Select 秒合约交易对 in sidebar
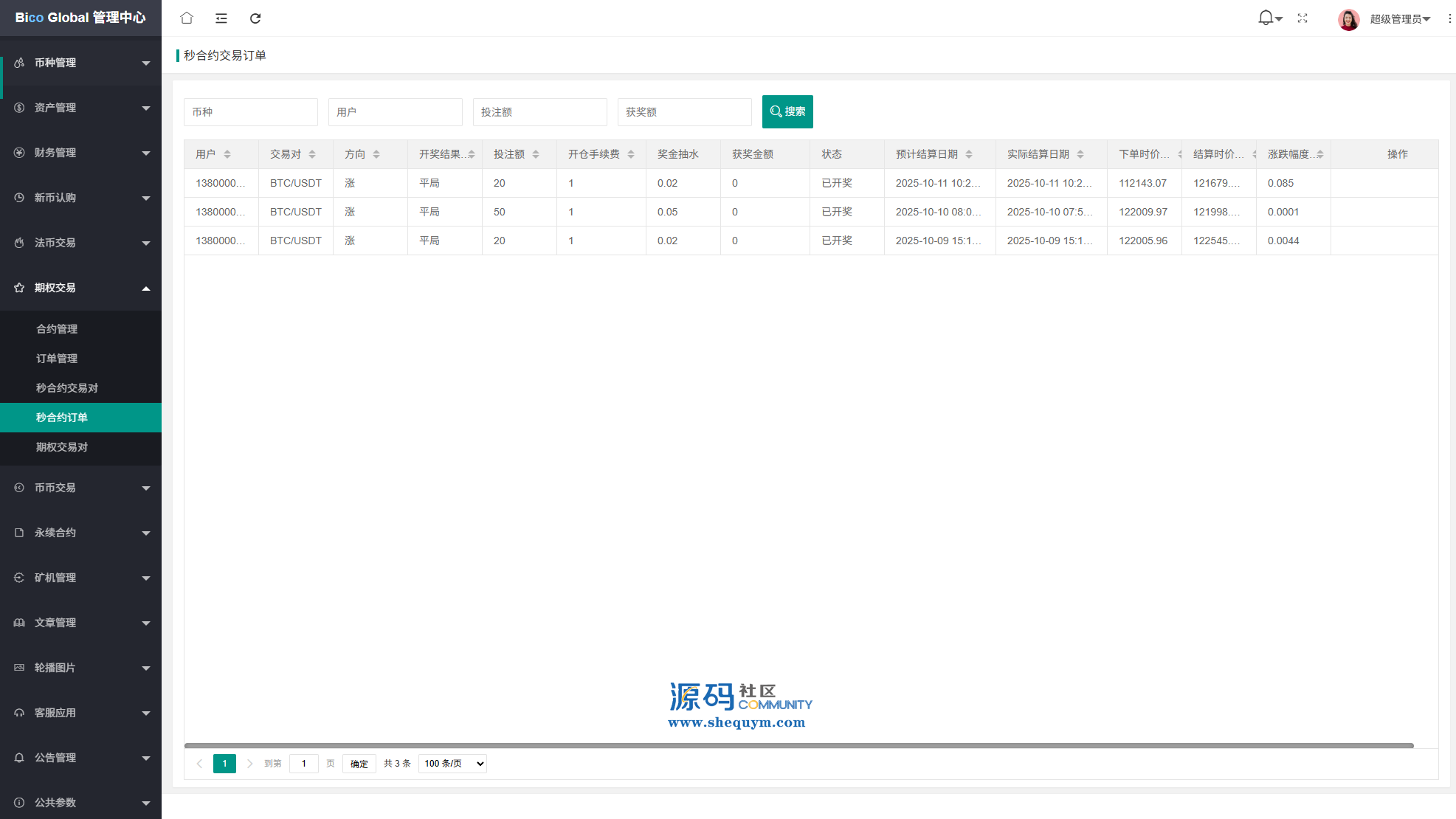Image resolution: width=1456 pixels, height=819 pixels. click(67, 388)
